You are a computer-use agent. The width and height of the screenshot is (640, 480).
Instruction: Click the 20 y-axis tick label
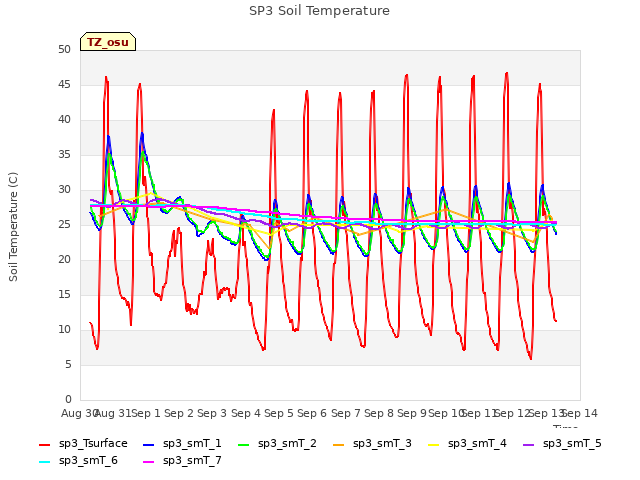click(64, 260)
